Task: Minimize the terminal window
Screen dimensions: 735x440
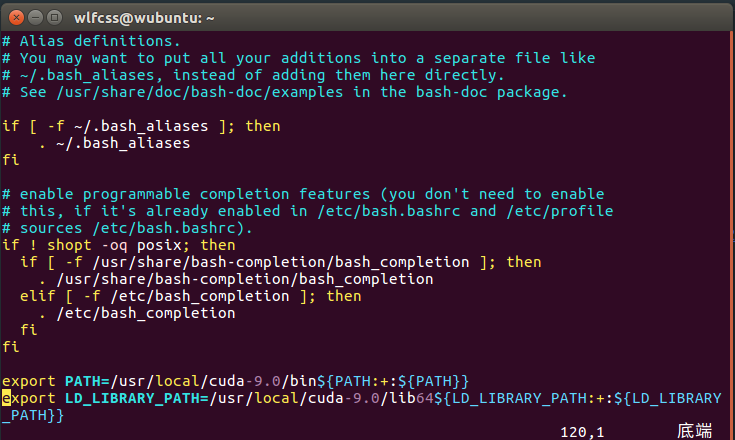Action: coord(34,16)
